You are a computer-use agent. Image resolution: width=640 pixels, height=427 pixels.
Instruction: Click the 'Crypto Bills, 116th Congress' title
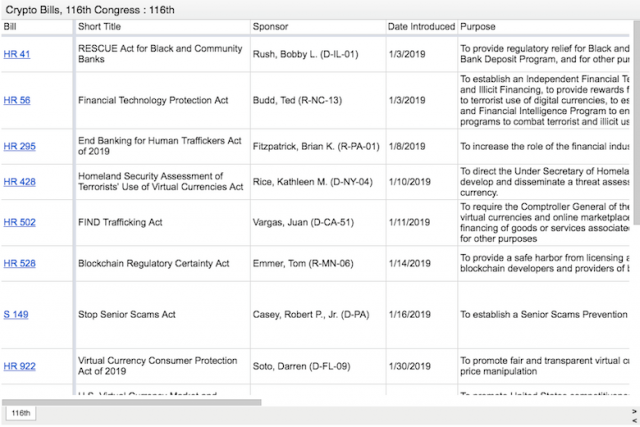click(90, 10)
